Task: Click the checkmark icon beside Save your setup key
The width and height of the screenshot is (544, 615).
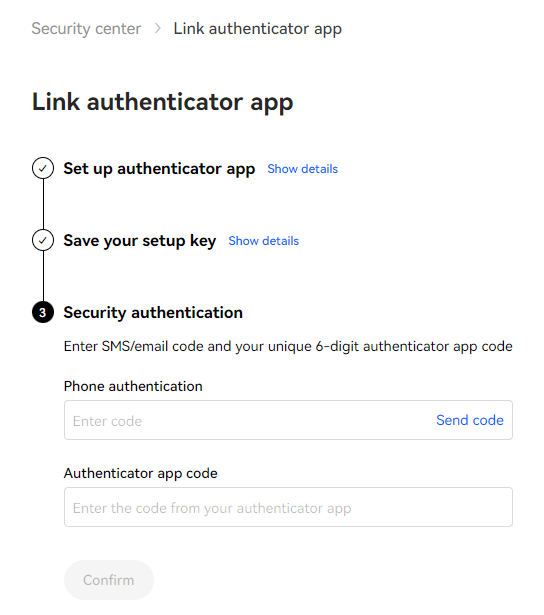Action: coord(43,240)
